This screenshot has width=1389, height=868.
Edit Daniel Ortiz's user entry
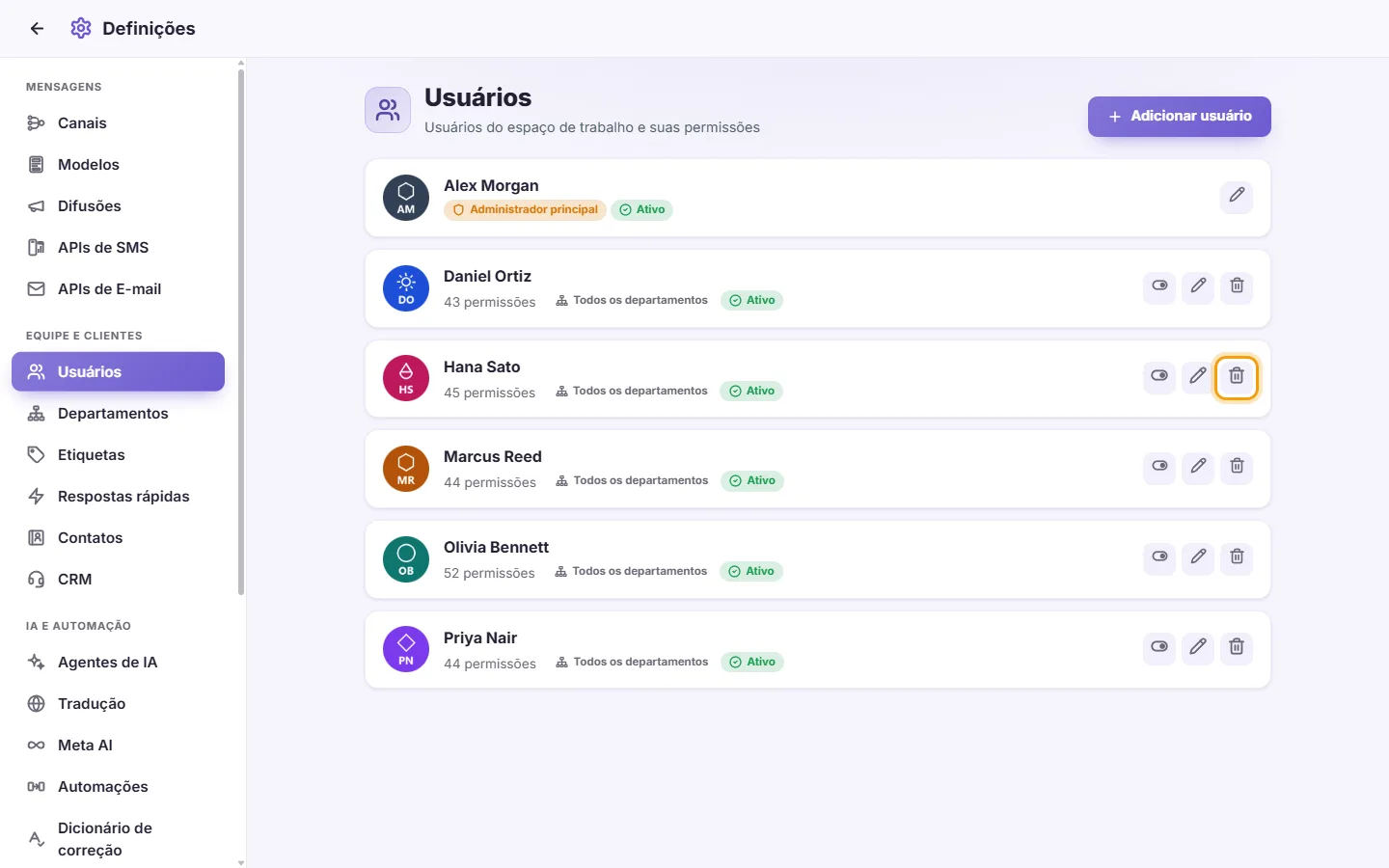1198,286
